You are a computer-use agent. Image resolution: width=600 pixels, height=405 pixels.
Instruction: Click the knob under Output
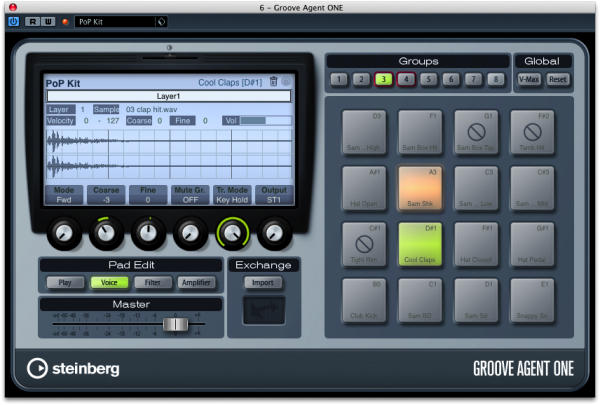coord(274,233)
